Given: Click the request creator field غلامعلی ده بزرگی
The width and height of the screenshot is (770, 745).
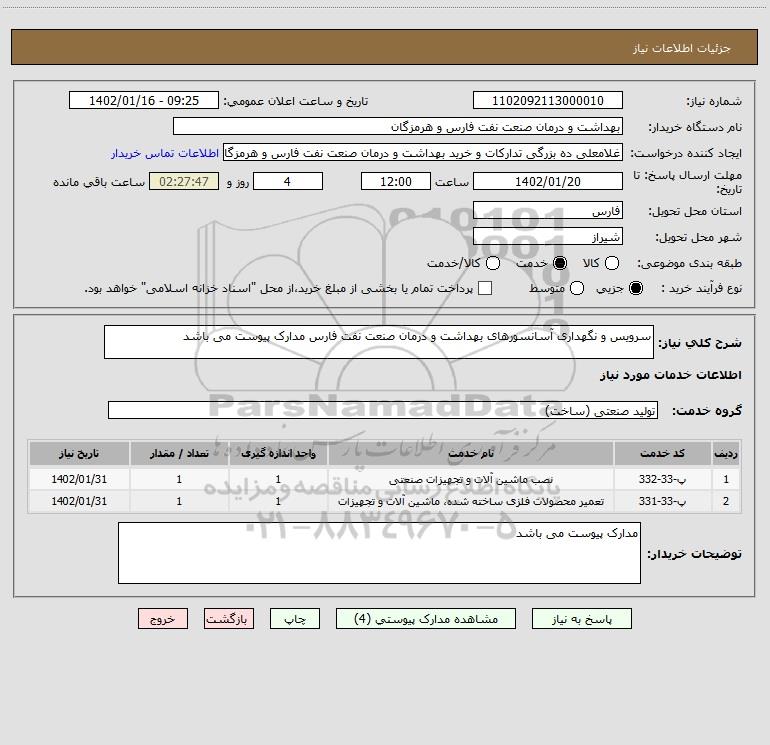Looking at the screenshot, I should [423, 153].
